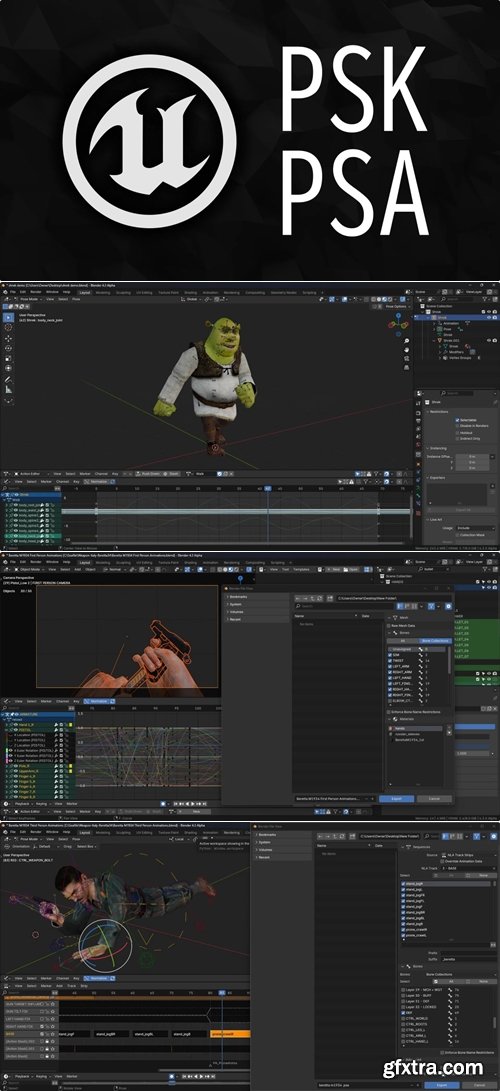Select PISTOL channel in first-person graph editor

37,729
